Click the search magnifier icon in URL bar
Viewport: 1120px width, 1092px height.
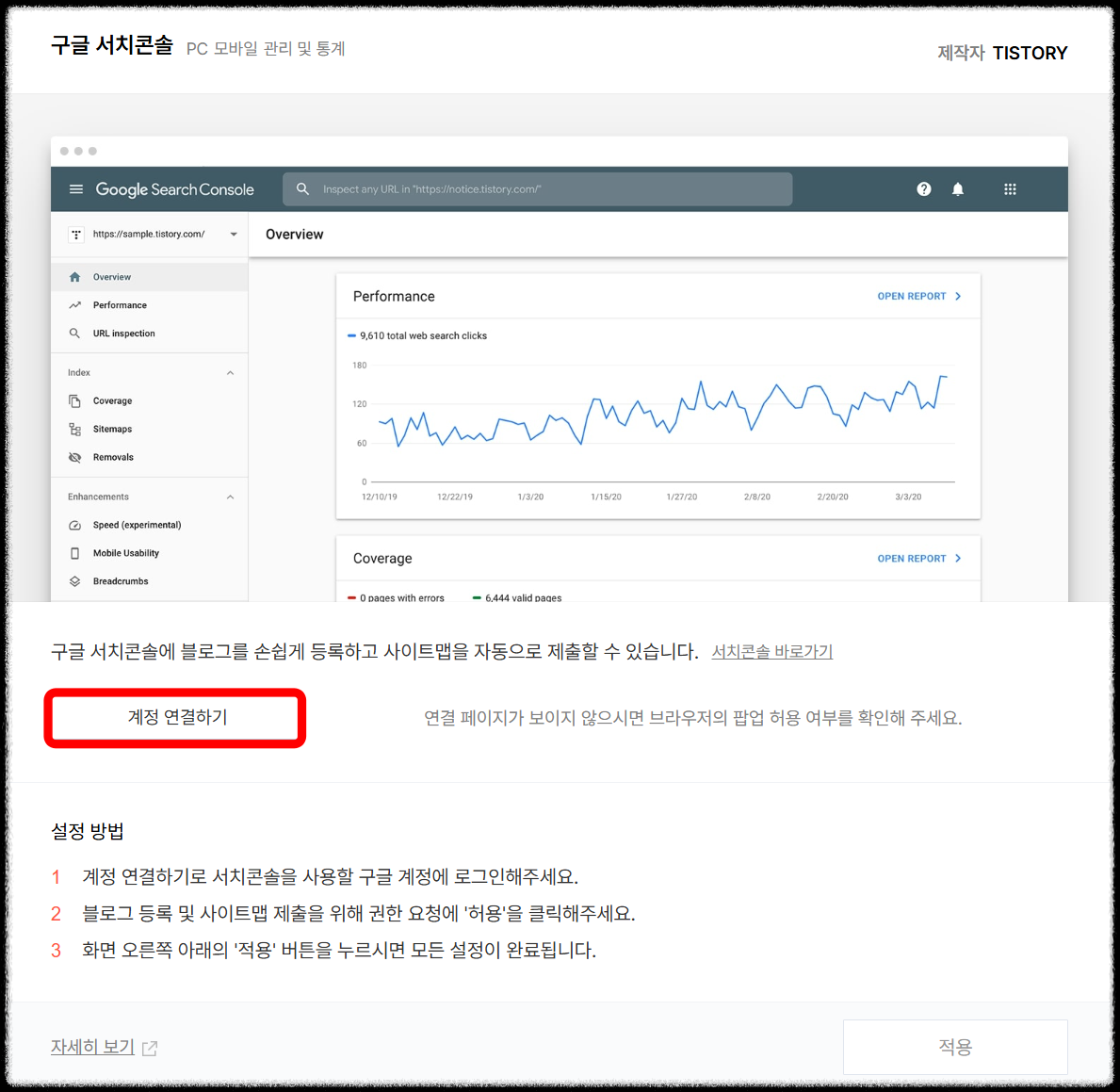coord(303,189)
